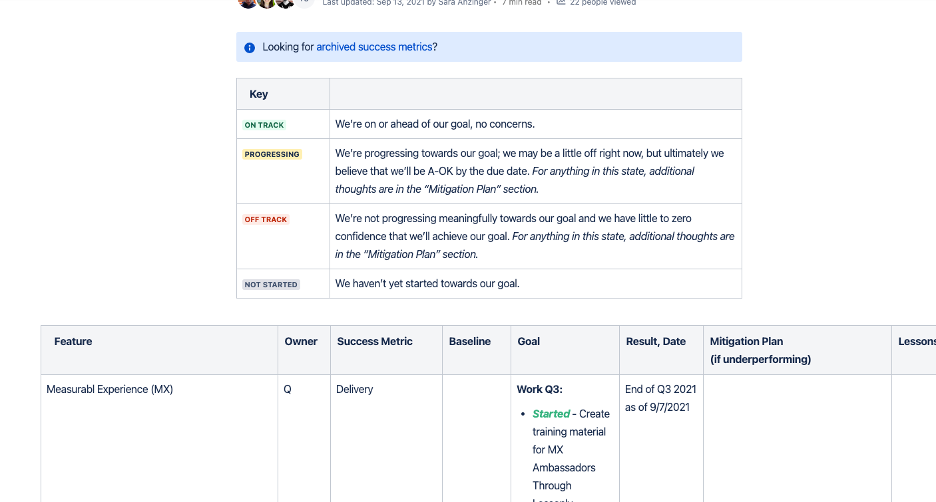Click the OFF TRACK description text
Screen dimensions: 936x502
[535, 236]
